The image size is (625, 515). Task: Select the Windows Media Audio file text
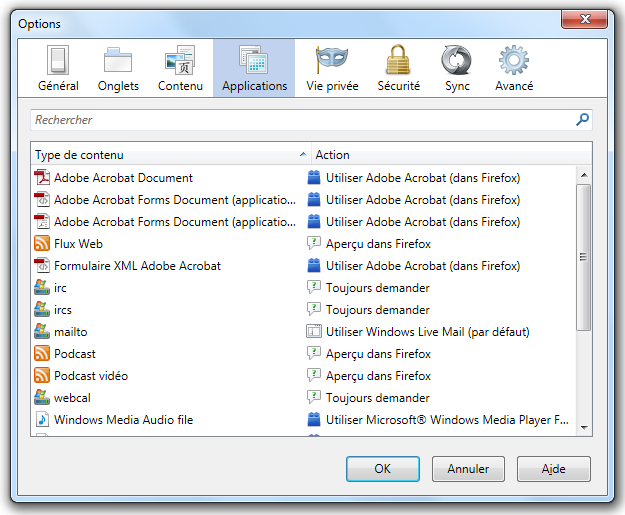pos(124,419)
